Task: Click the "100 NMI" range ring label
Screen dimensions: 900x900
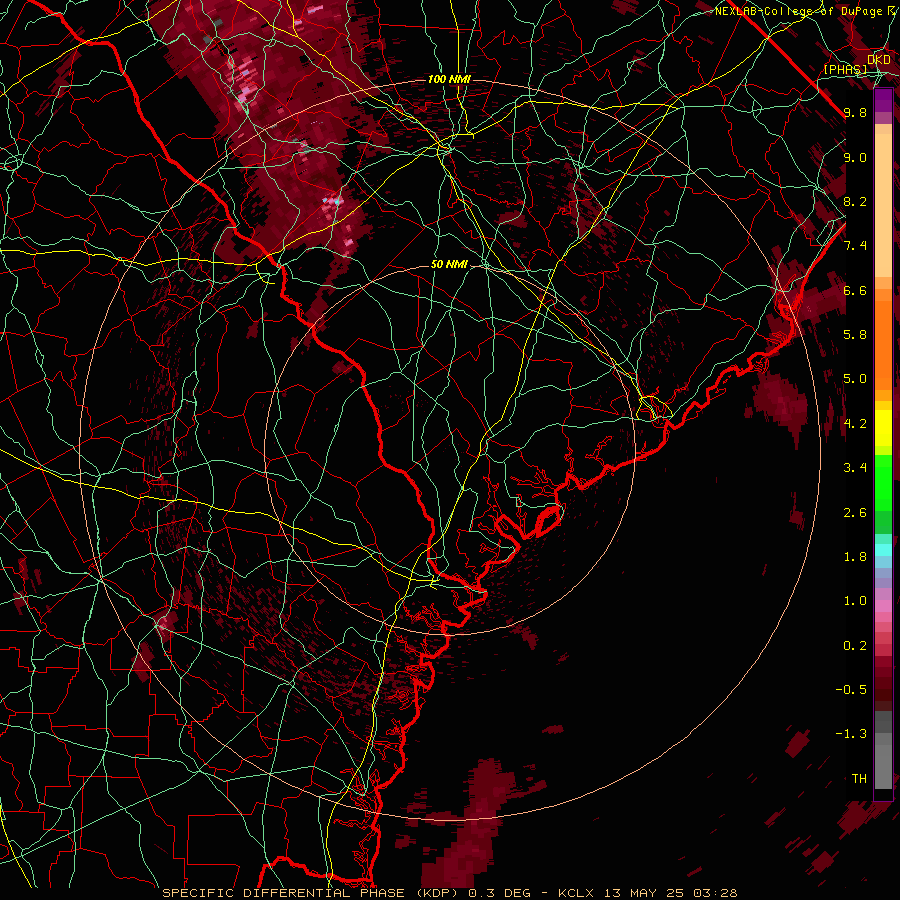Action: coord(449,79)
